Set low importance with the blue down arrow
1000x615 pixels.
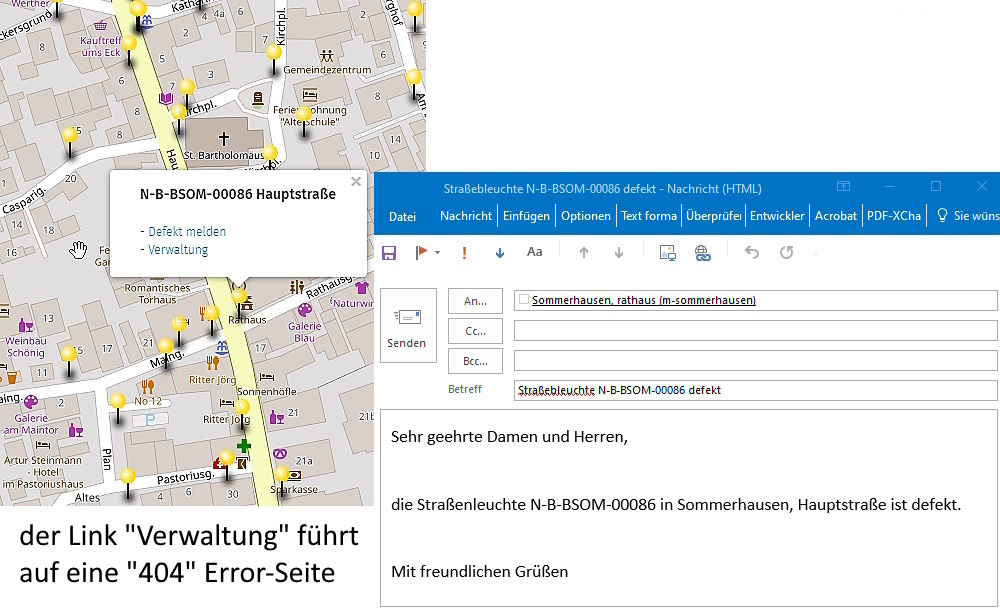(x=500, y=252)
